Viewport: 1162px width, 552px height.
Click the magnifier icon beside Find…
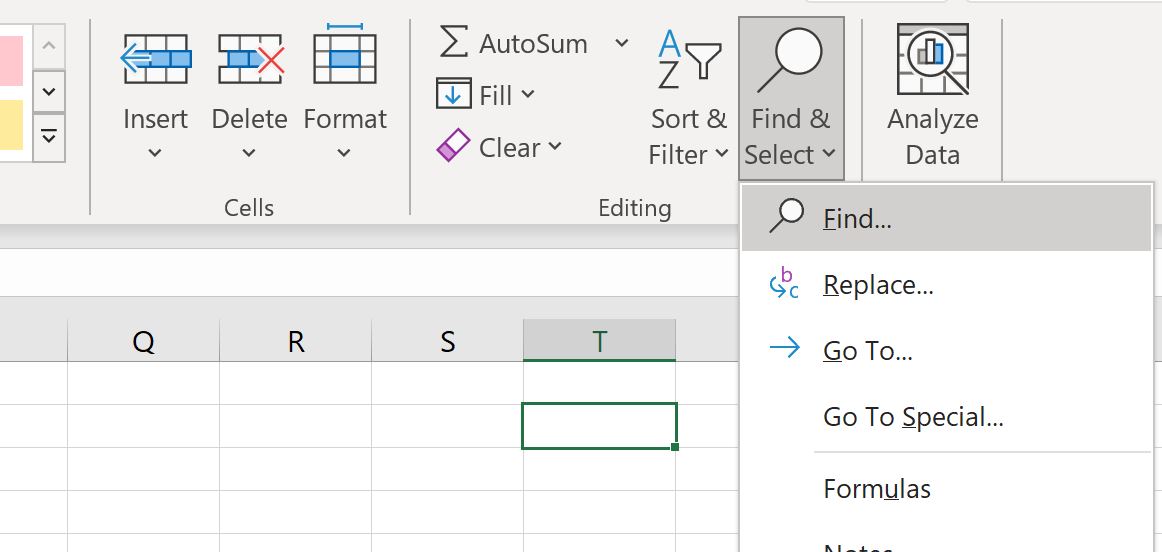[786, 217]
